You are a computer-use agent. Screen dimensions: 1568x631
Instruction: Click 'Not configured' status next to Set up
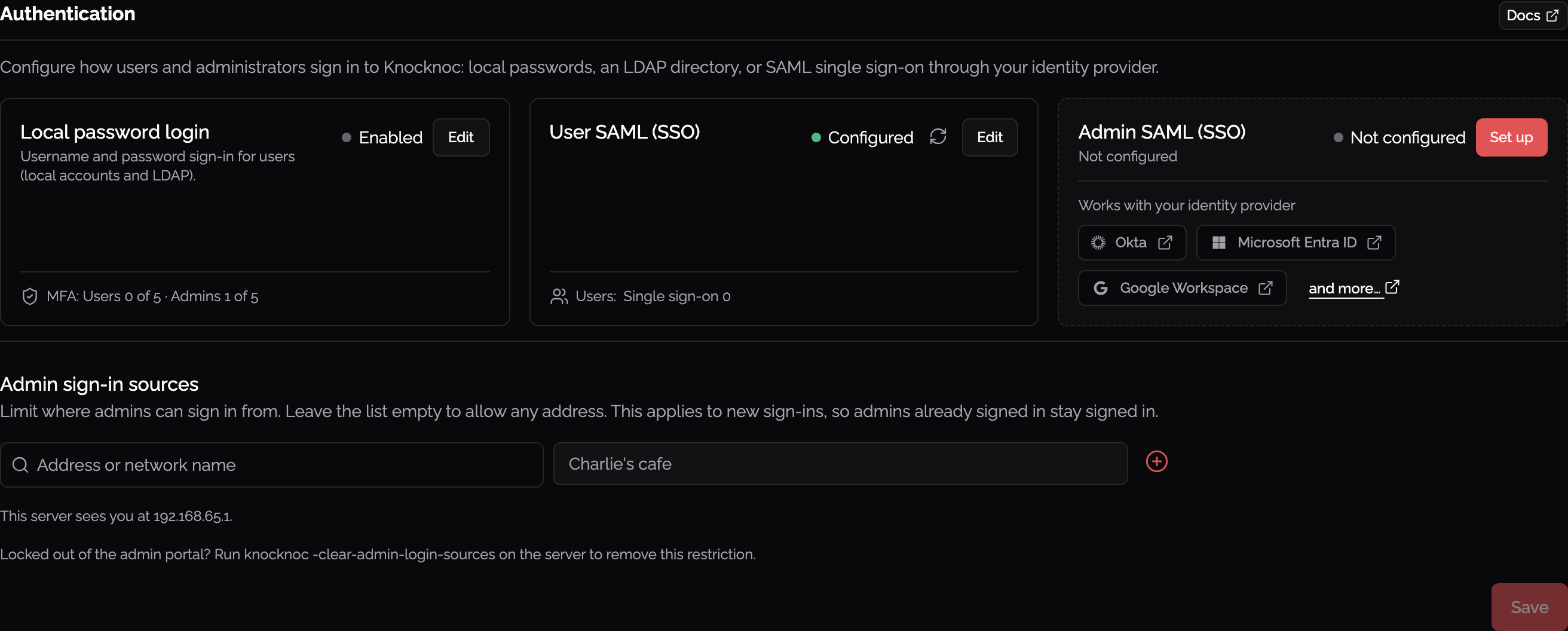point(1407,137)
